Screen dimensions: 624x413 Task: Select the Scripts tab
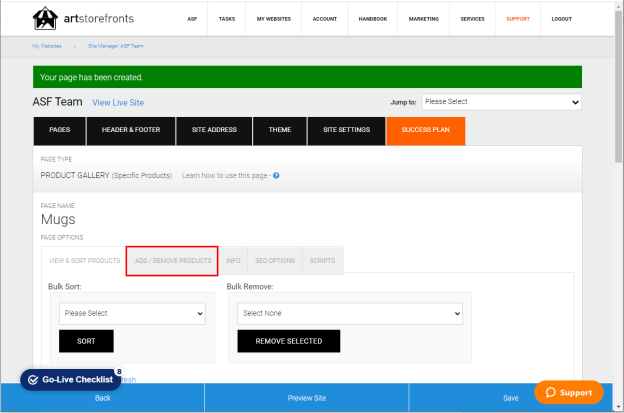tap(322, 261)
